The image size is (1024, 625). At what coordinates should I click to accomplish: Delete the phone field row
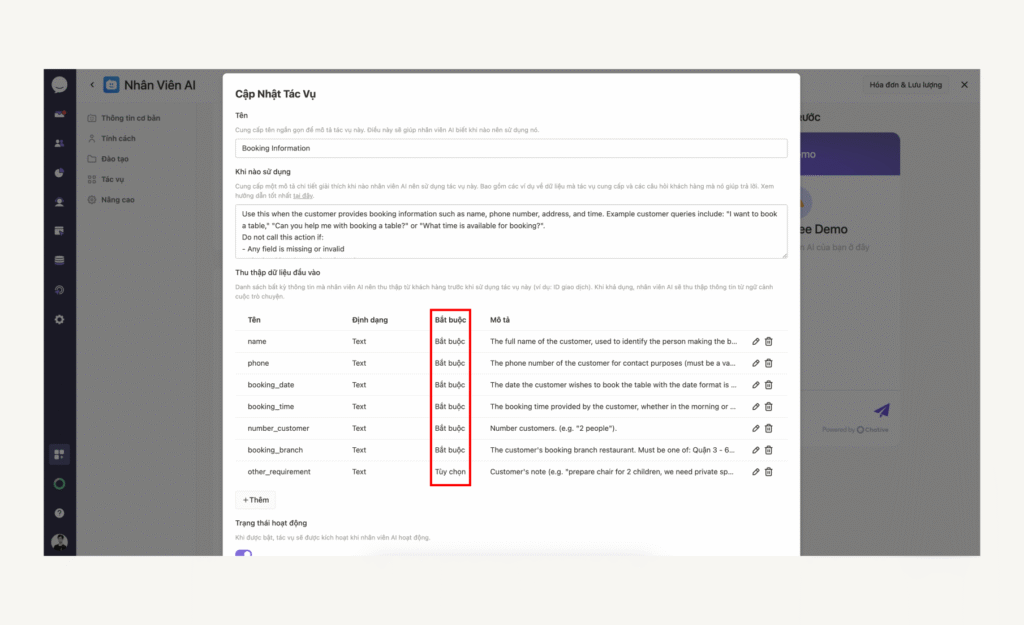769,363
